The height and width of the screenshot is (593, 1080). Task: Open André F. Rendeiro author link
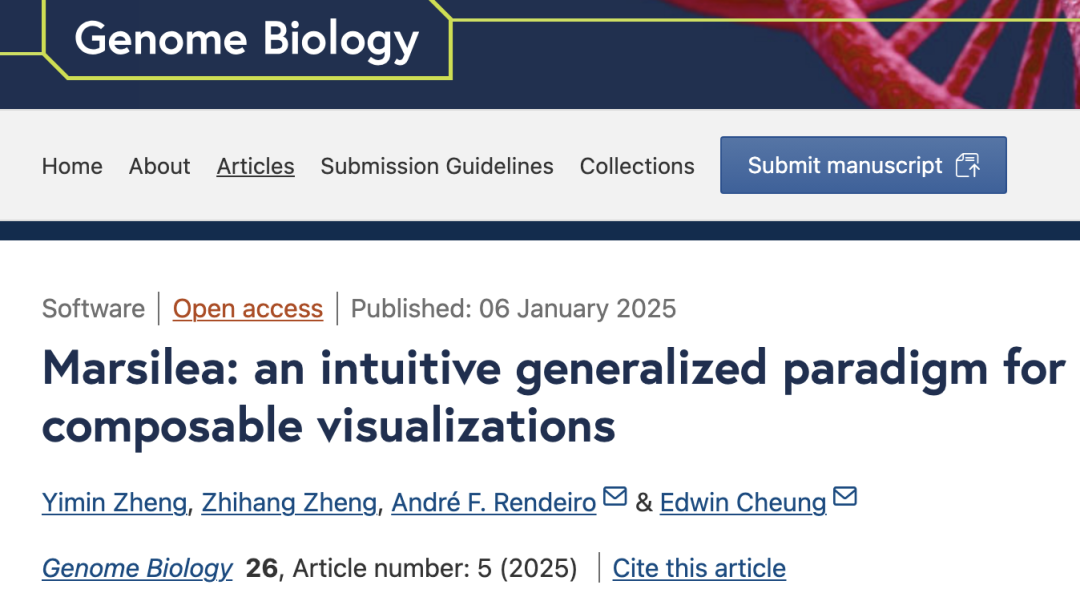[494, 503]
